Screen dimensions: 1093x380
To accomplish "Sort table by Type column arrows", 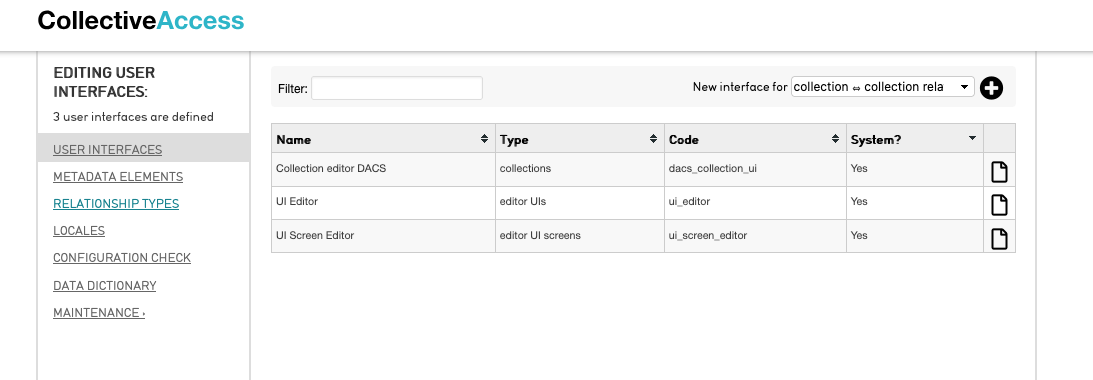I will tap(653, 139).
